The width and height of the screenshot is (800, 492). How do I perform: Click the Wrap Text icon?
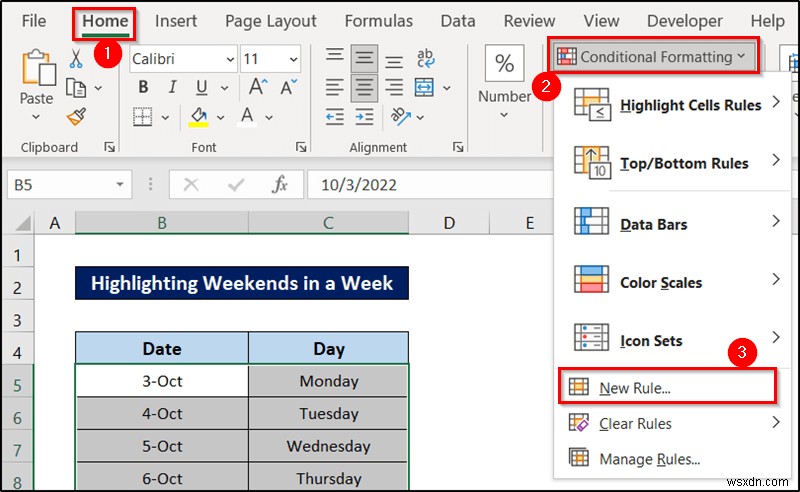(425, 58)
